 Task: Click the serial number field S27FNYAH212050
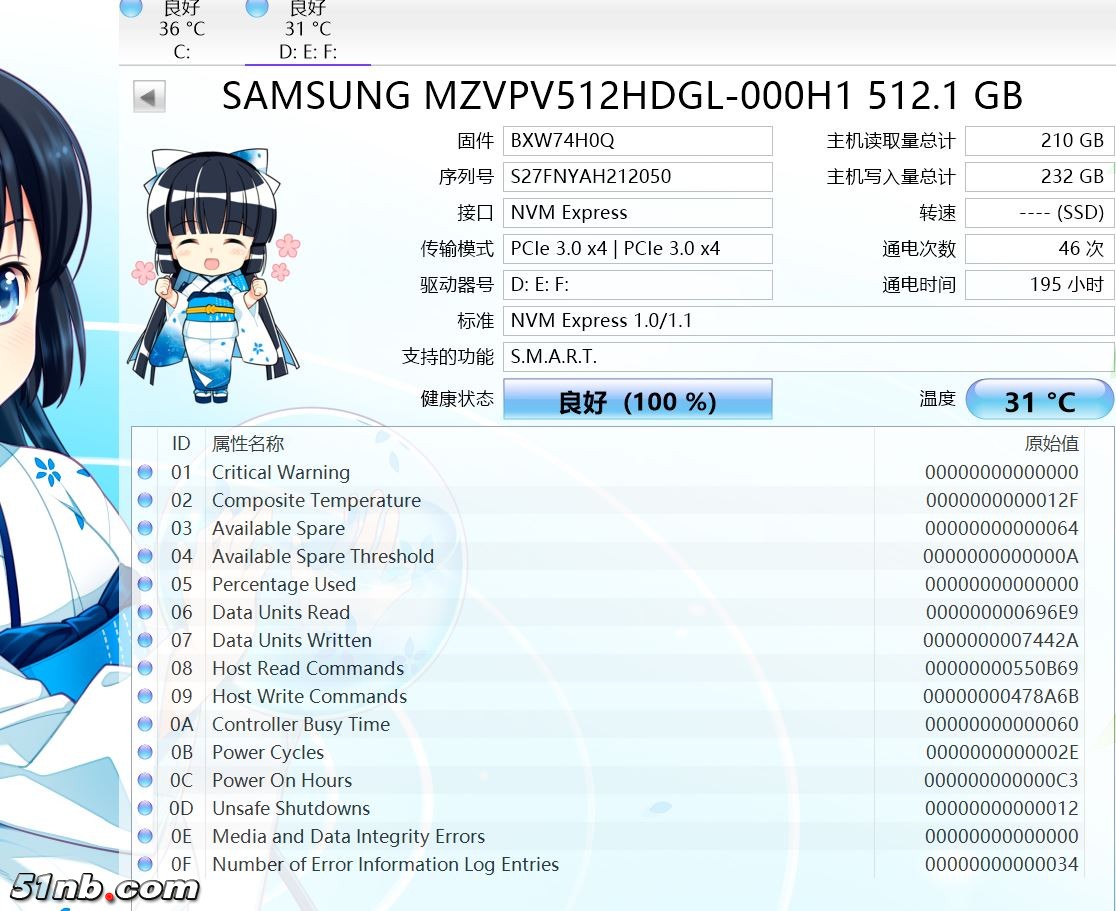pos(637,177)
